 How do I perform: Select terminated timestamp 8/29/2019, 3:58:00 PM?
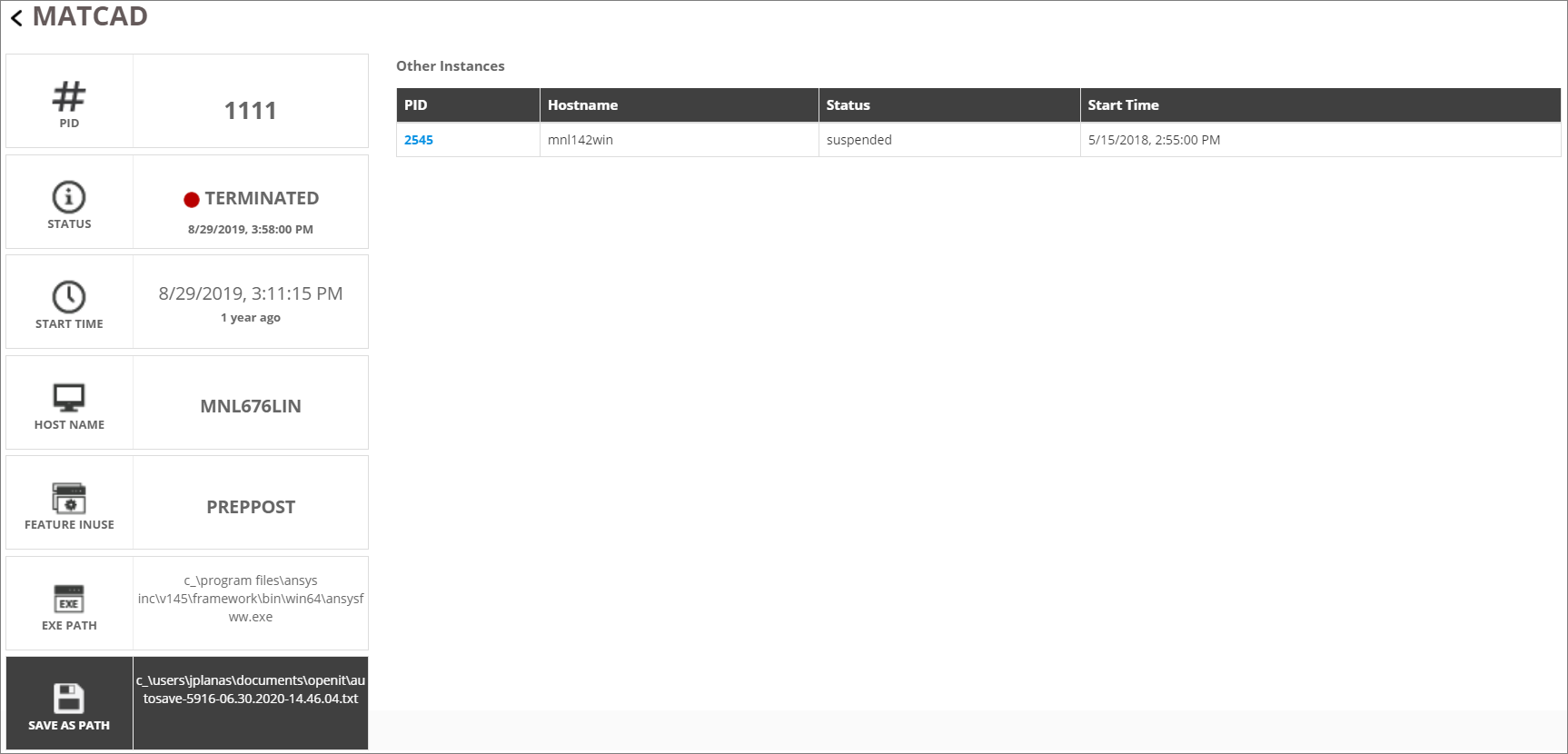point(251,229)
